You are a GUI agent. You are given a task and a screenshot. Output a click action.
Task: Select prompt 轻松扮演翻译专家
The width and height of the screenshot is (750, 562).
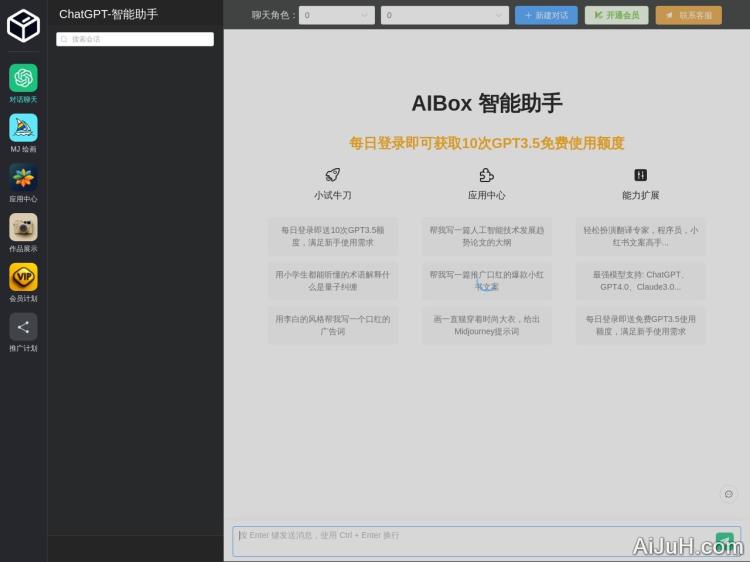click(x=640, y=236)
